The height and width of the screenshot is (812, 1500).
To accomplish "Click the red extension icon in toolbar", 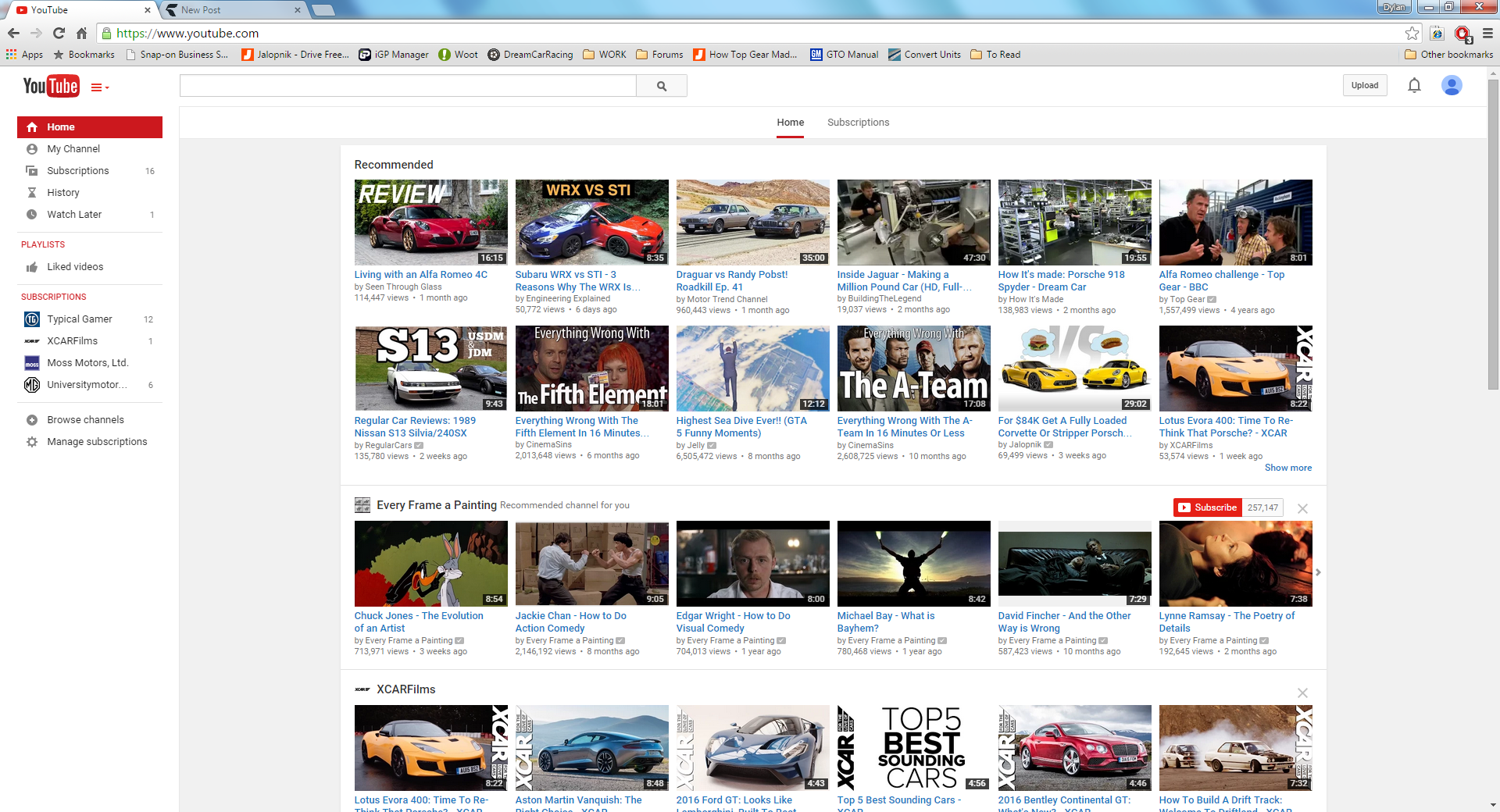I will 1462,34.
